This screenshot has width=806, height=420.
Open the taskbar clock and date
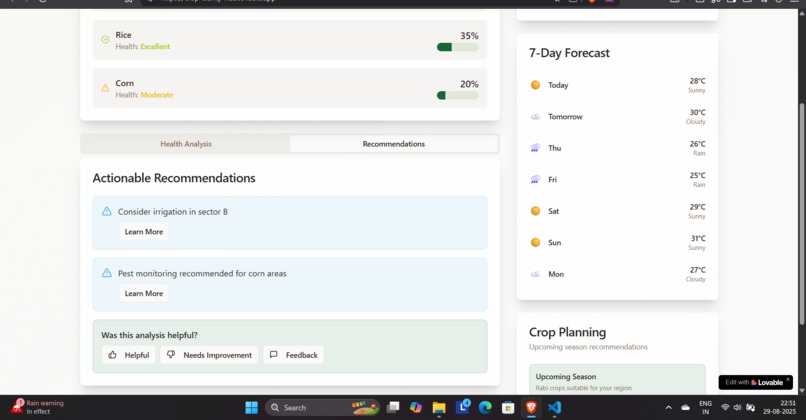tap(780, 407)
